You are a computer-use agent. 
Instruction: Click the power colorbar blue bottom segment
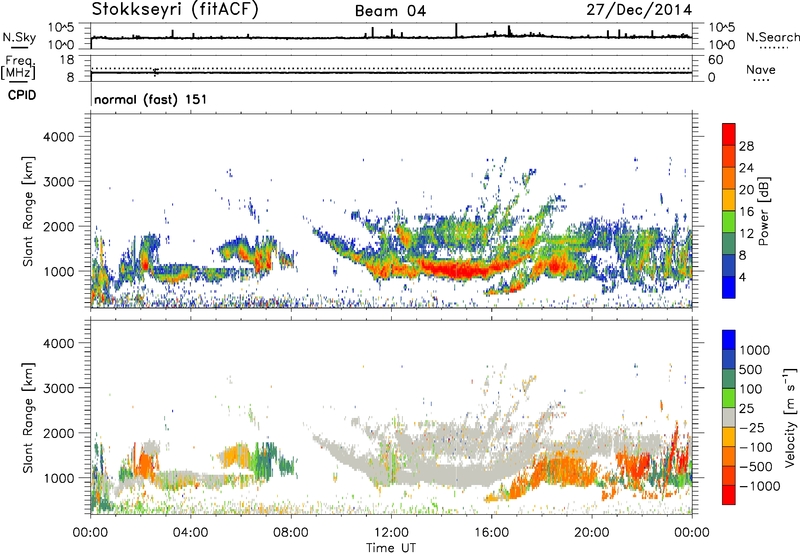coord(729,286)
